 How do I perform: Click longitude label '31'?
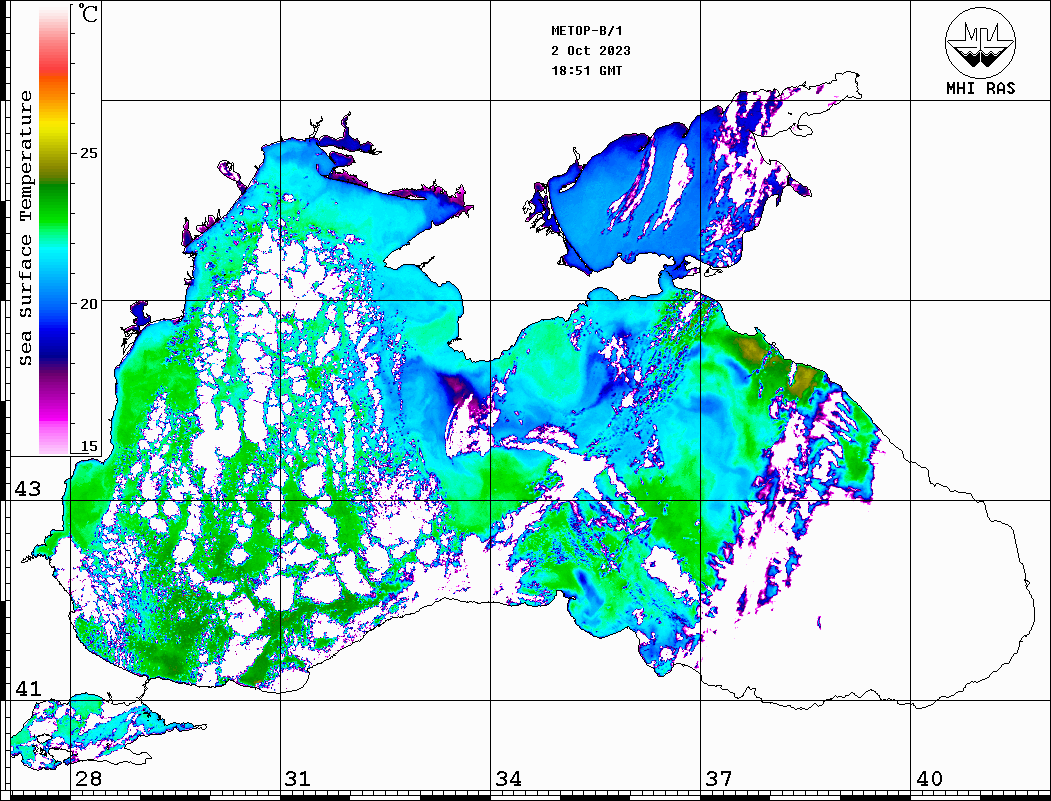click(x=298, y=778)
